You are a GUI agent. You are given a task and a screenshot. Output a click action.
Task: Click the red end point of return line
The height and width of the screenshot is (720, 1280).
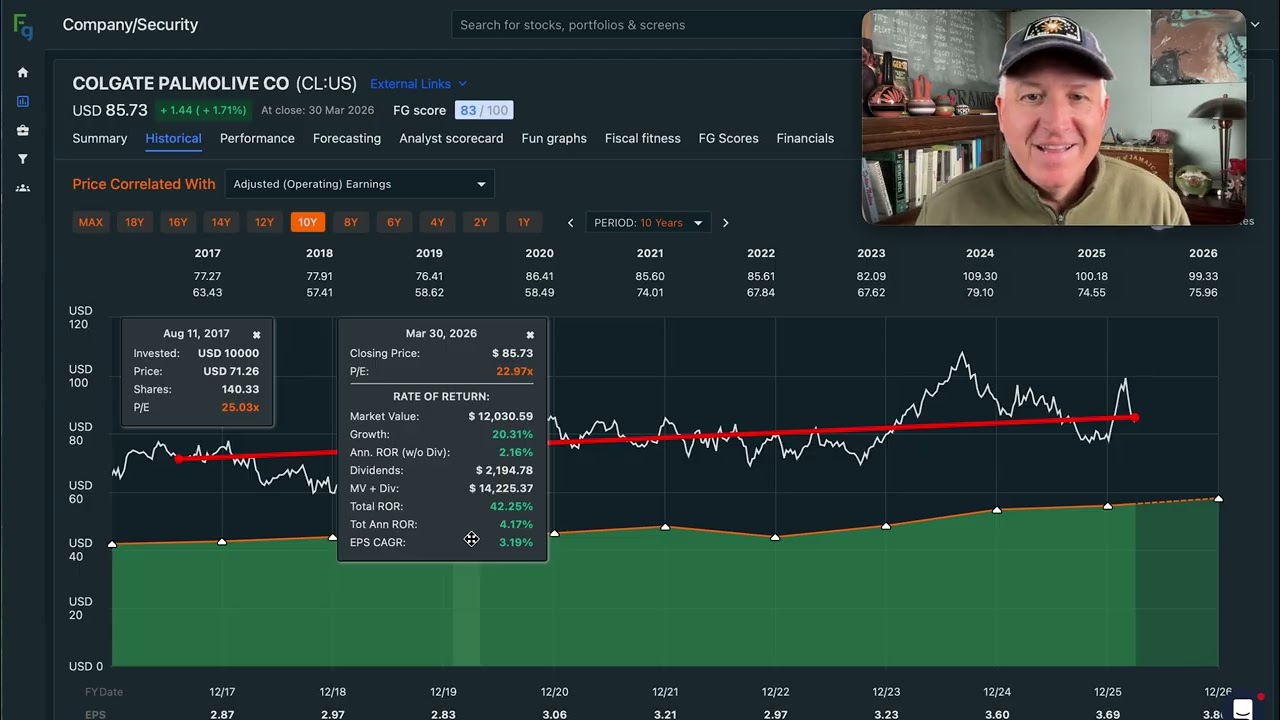coord(1135,417)
